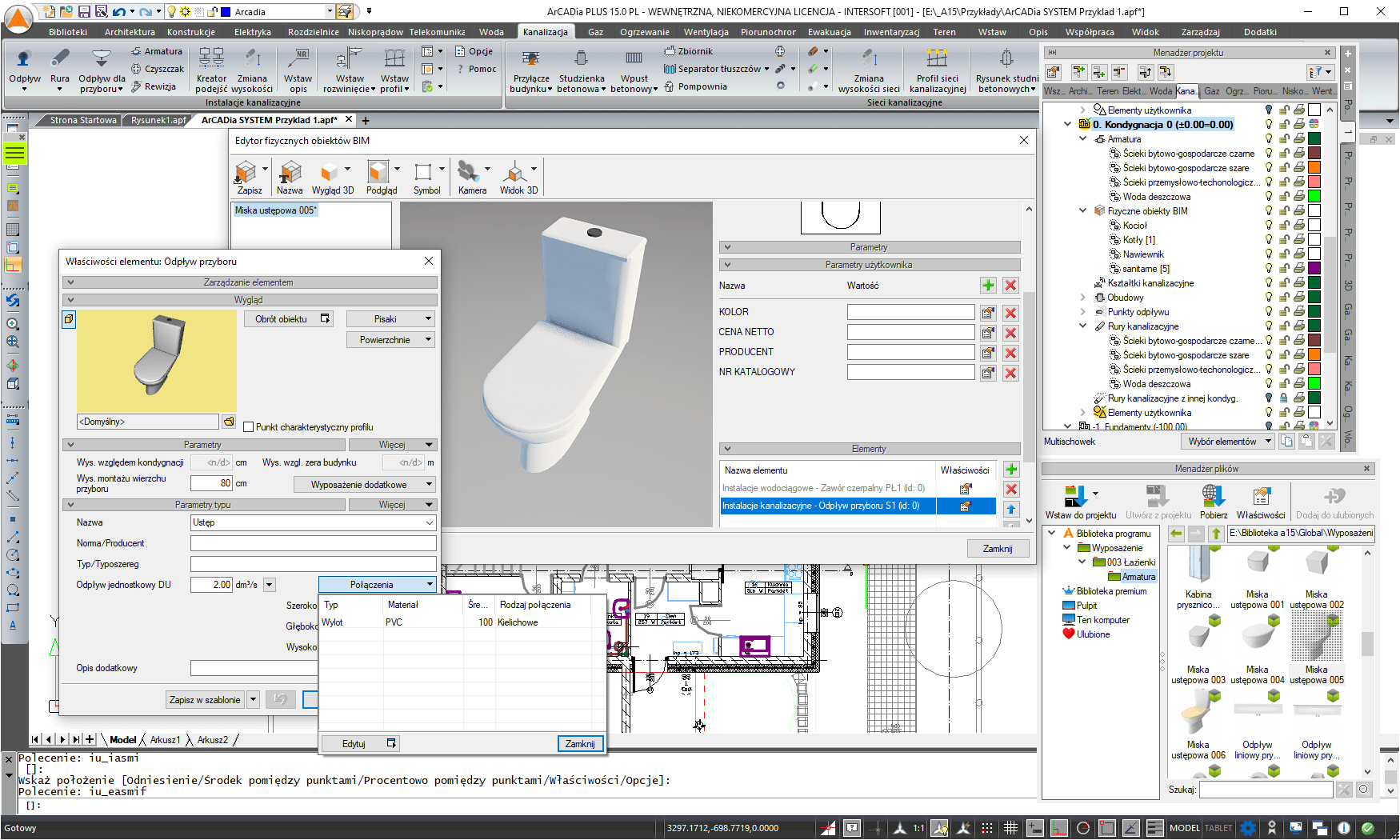Switch to Rysunek1.apf document tab
This screenshot has height=840, width=1400.
click(x=158, y=120)
